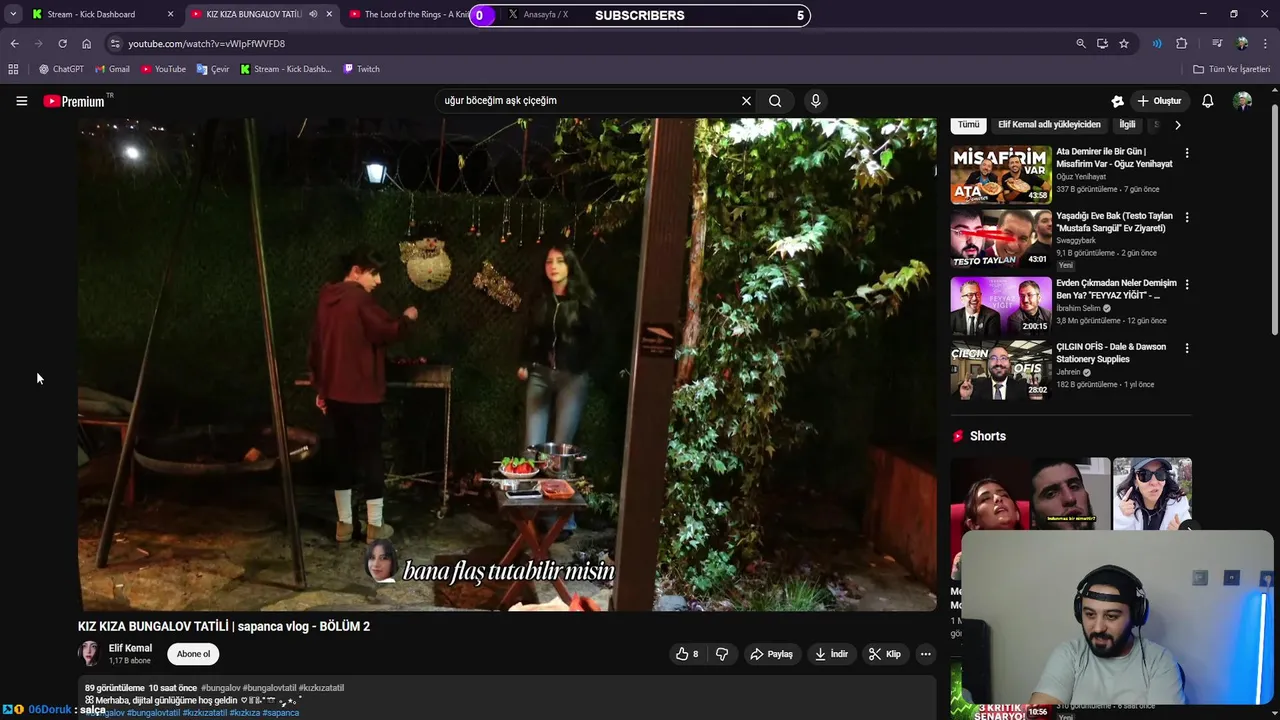Open YouTube account avatar menu
Viewport: 1280px width, 720px height.
coord(1243,101)
